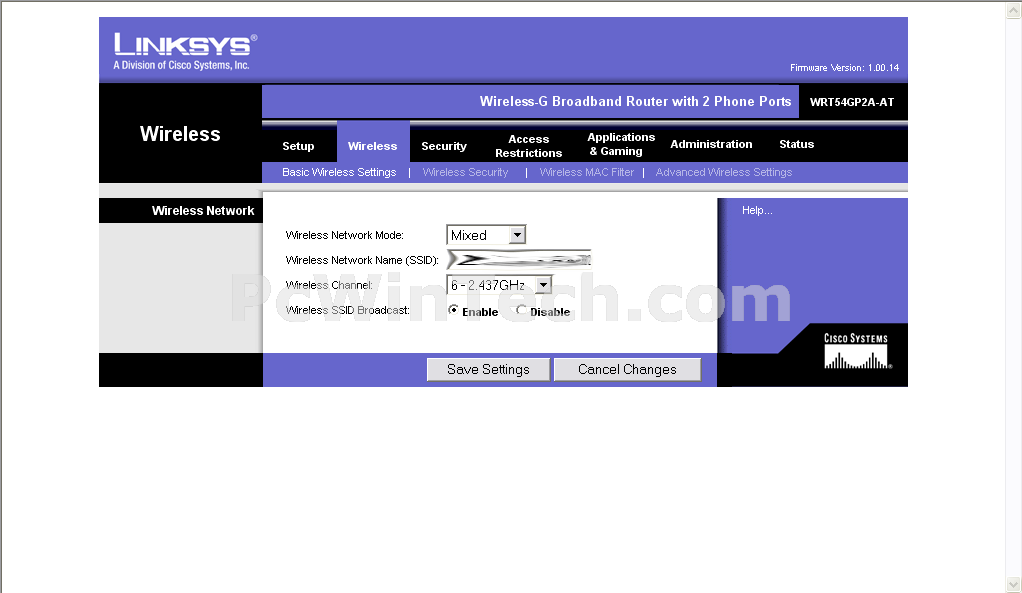Switch to the Administration tab
The height and width of the screenshot is (593, 1022).
pos(711,144)
